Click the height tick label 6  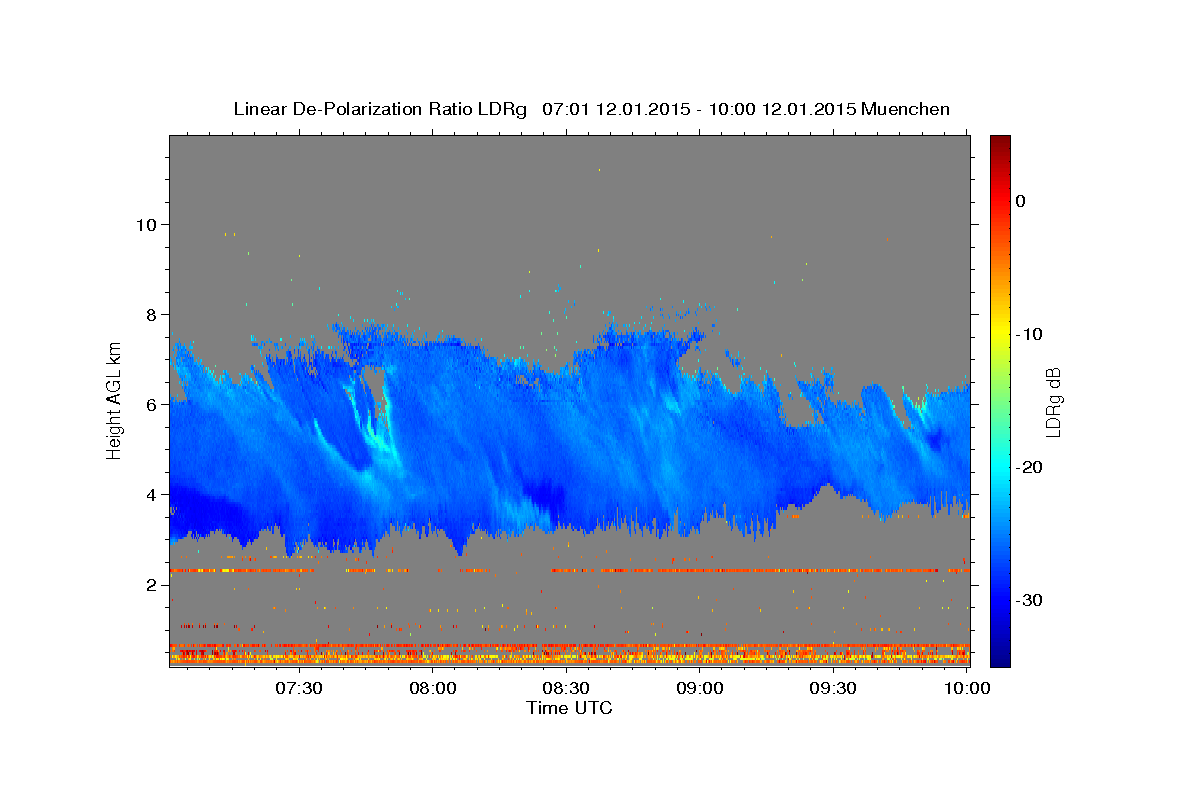(x=152, y=404)
